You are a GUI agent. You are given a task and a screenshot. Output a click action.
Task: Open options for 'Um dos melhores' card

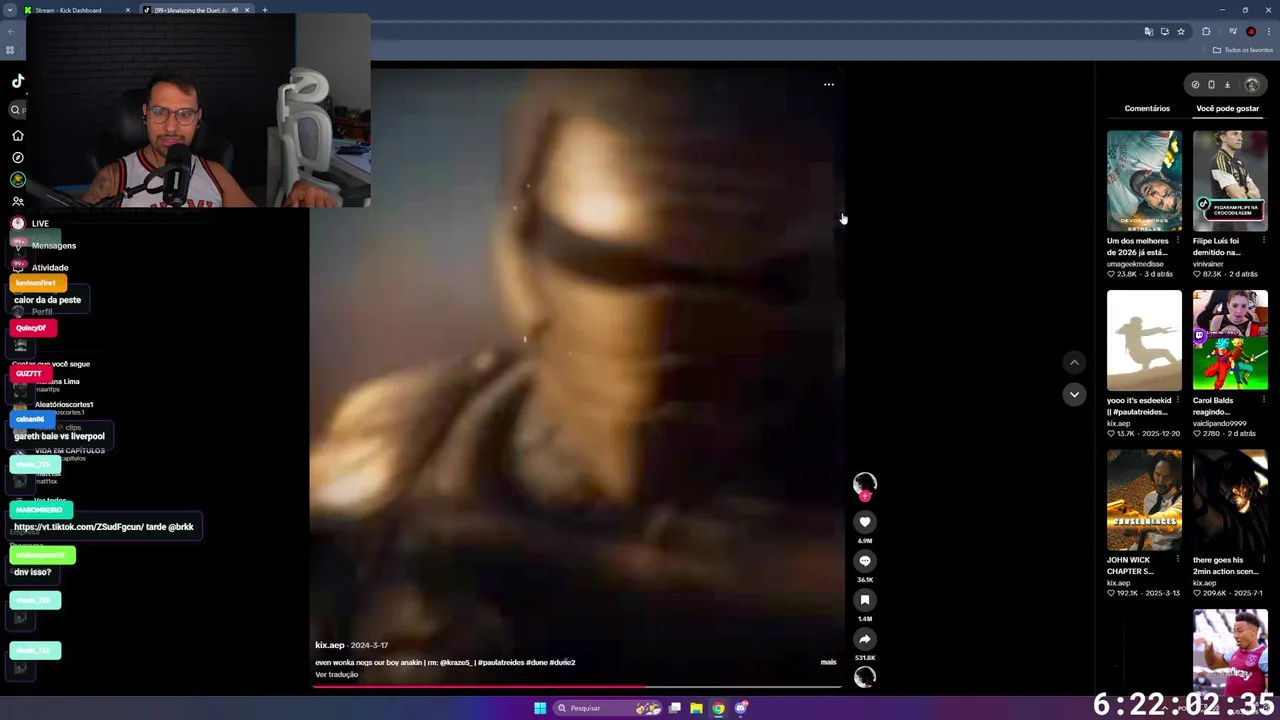pyautogui.click(x=1178, y=241)
